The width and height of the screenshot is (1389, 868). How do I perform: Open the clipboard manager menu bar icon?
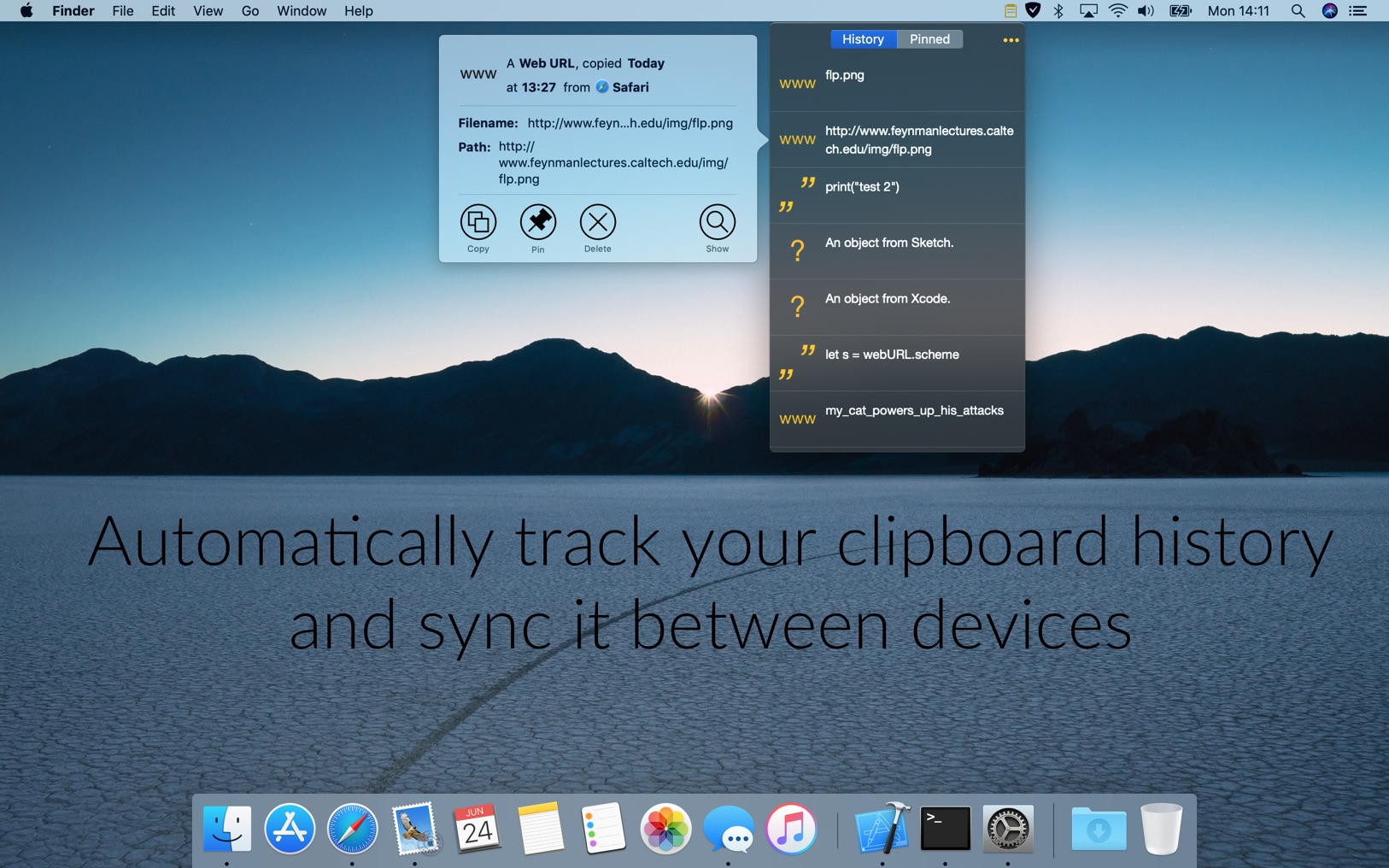coord(1010,11)
